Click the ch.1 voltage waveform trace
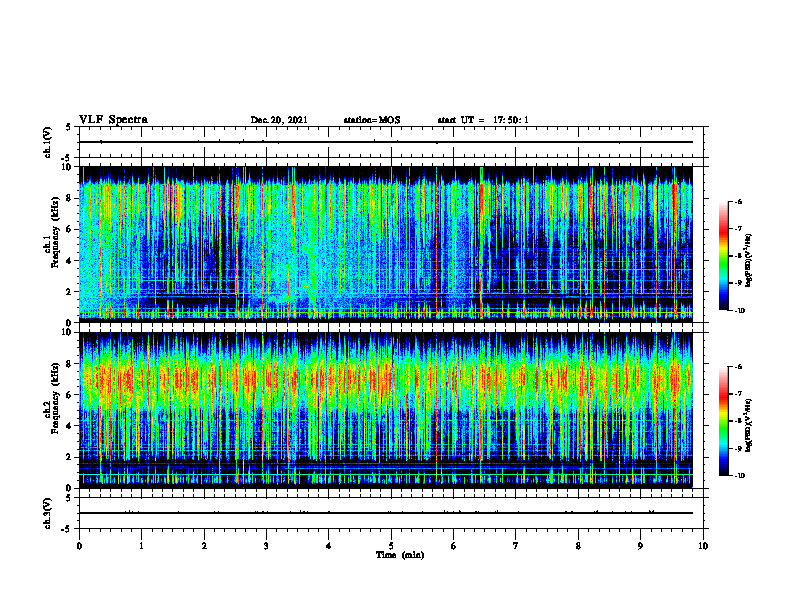The image size is (792, 612). [386, 142]
